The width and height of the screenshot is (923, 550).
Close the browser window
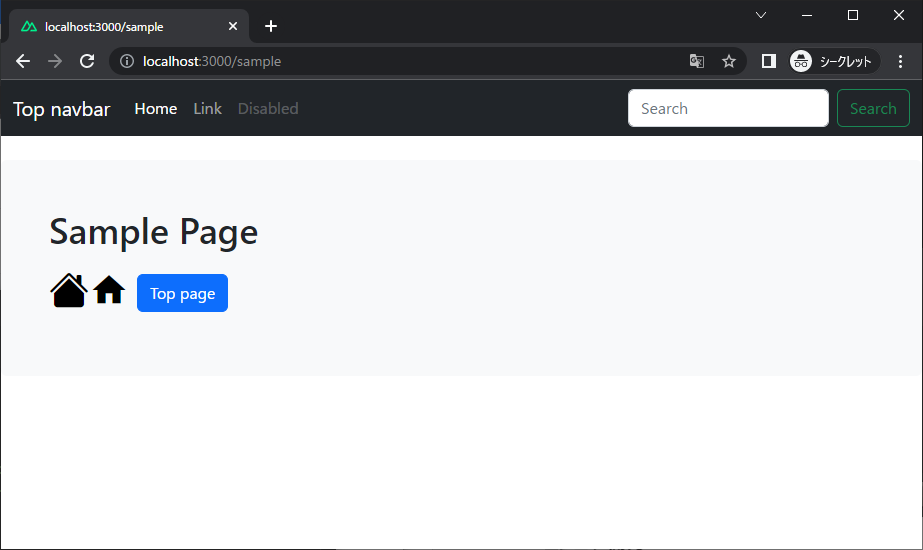tap(898, 15)
